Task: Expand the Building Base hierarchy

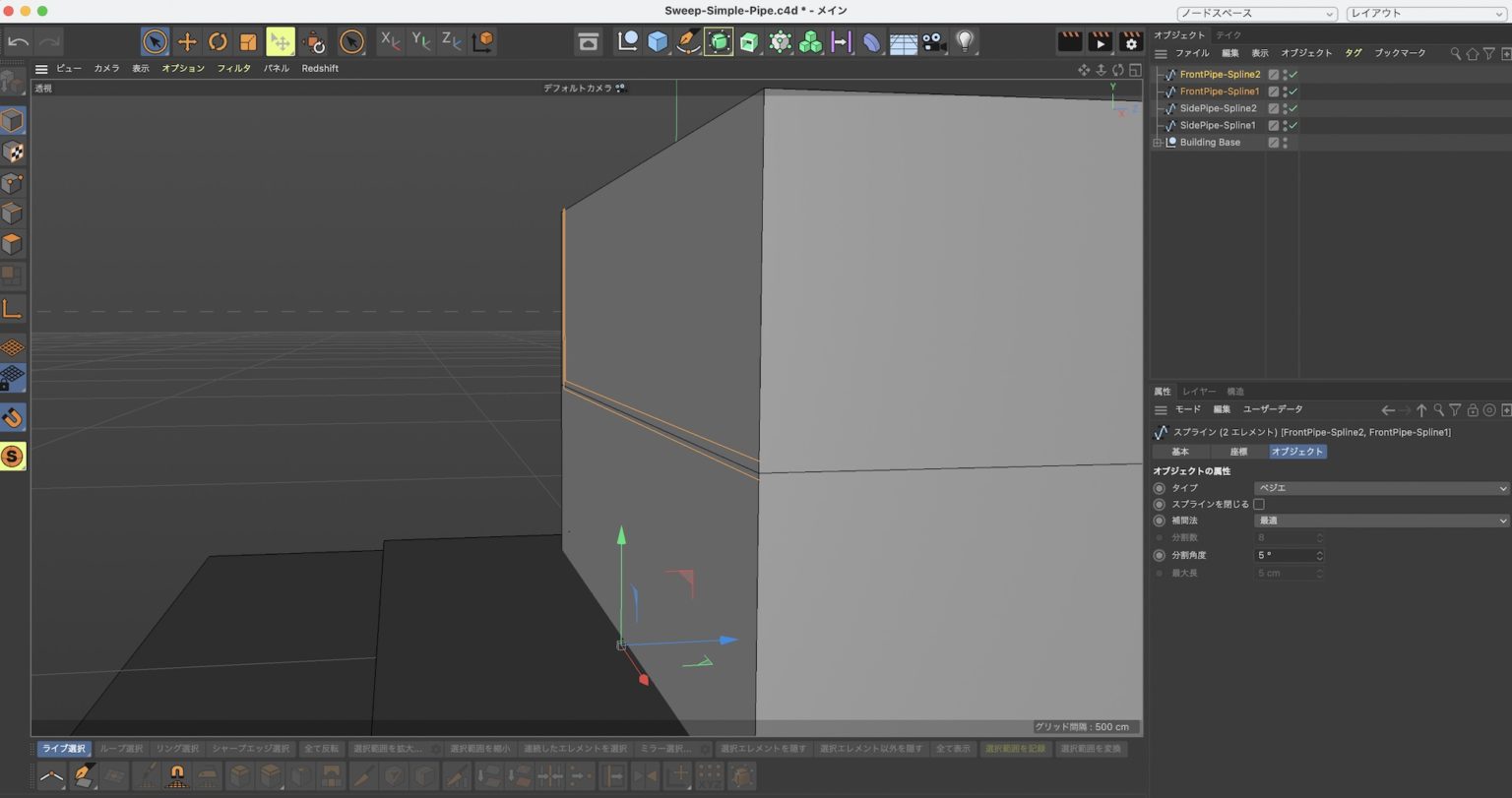Action: point(1157,142)
